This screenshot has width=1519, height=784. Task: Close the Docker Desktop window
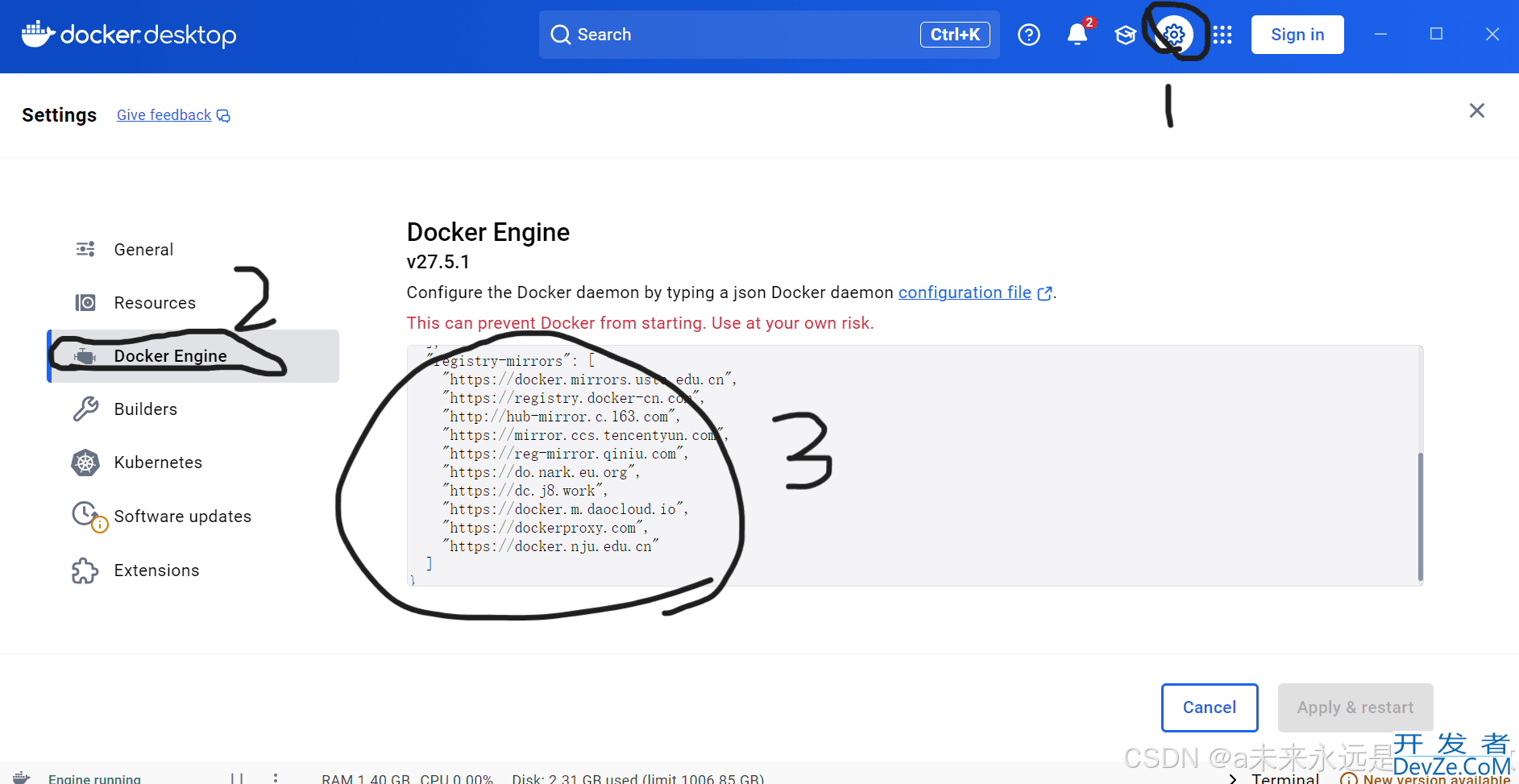1492,34
